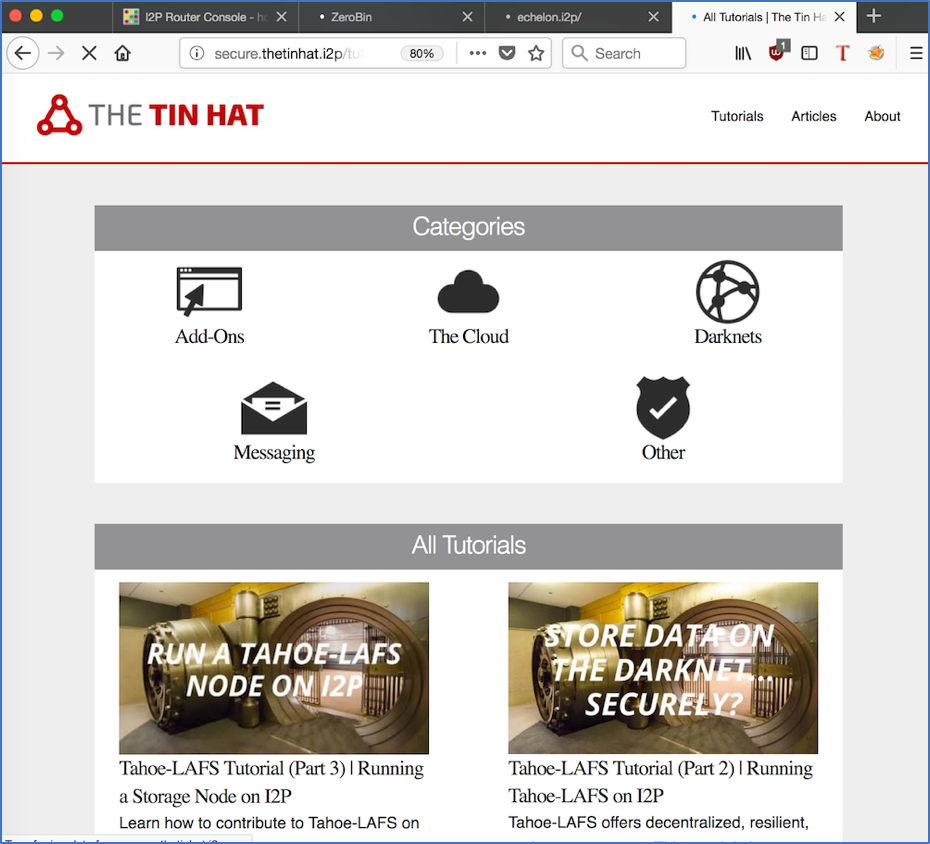The image size is (930, 844).
Task: Open the uBlock Origin shield icon
Action: point(776,52)
